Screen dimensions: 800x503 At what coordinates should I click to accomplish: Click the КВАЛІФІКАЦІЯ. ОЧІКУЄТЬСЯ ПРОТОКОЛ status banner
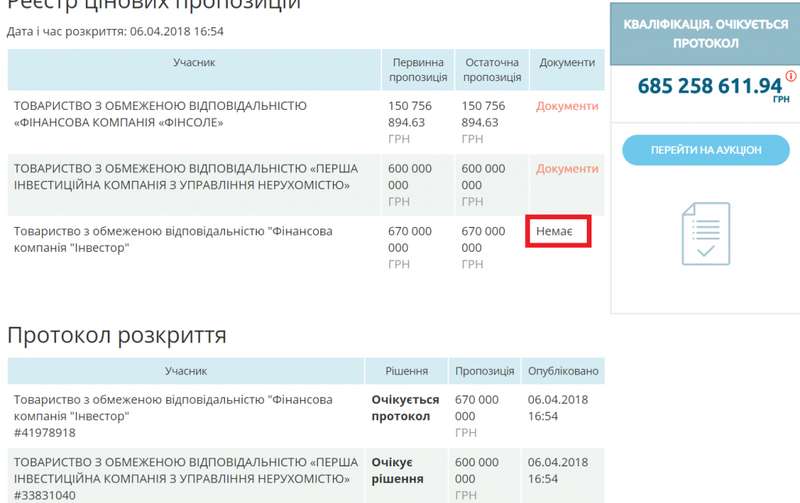[x=705, y=33]
